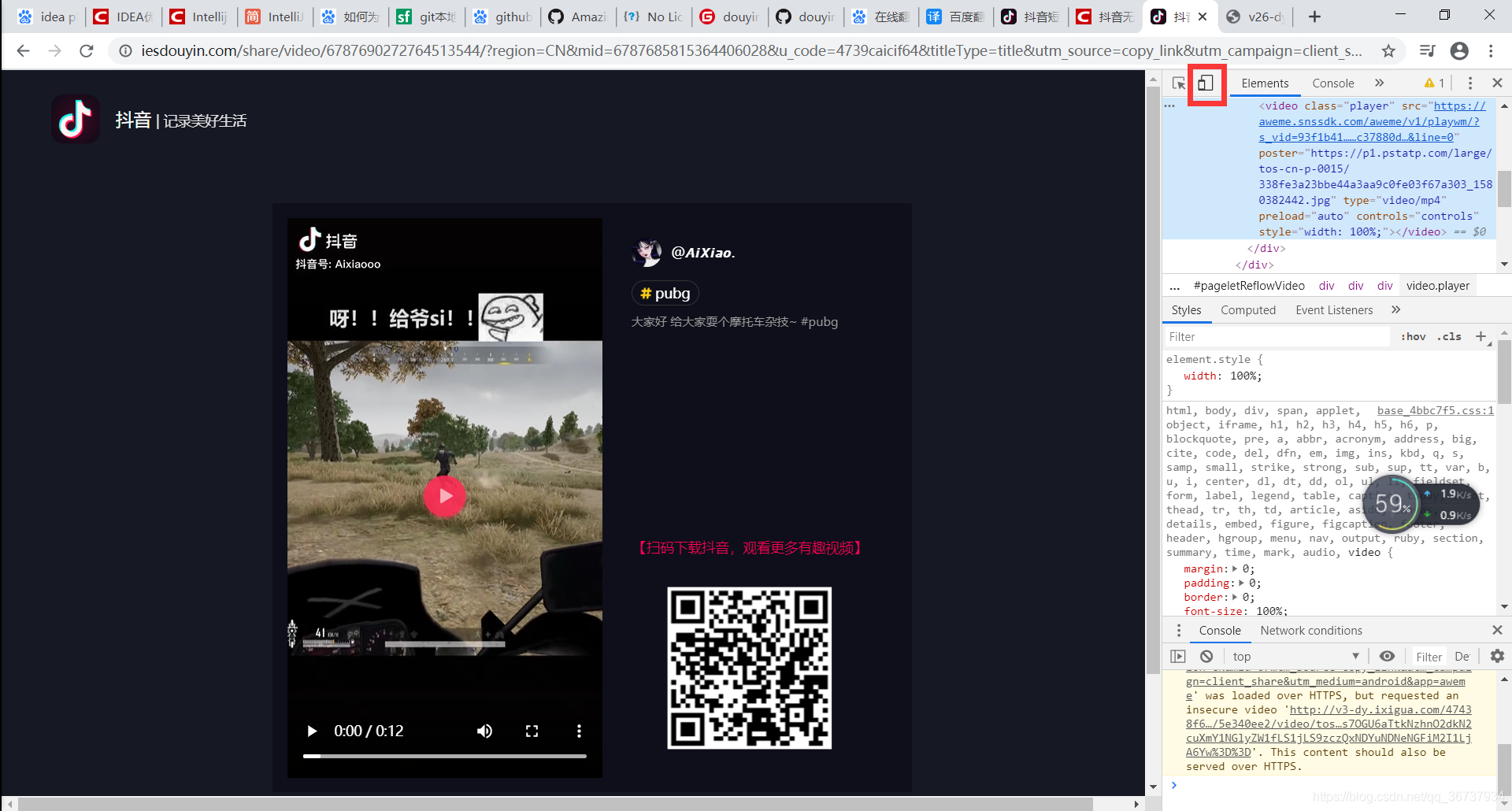The width and height of the screenshot is (1512, 811).
Task: Open the Network conditions drawer tab
Action: (x=1310, y=631)
